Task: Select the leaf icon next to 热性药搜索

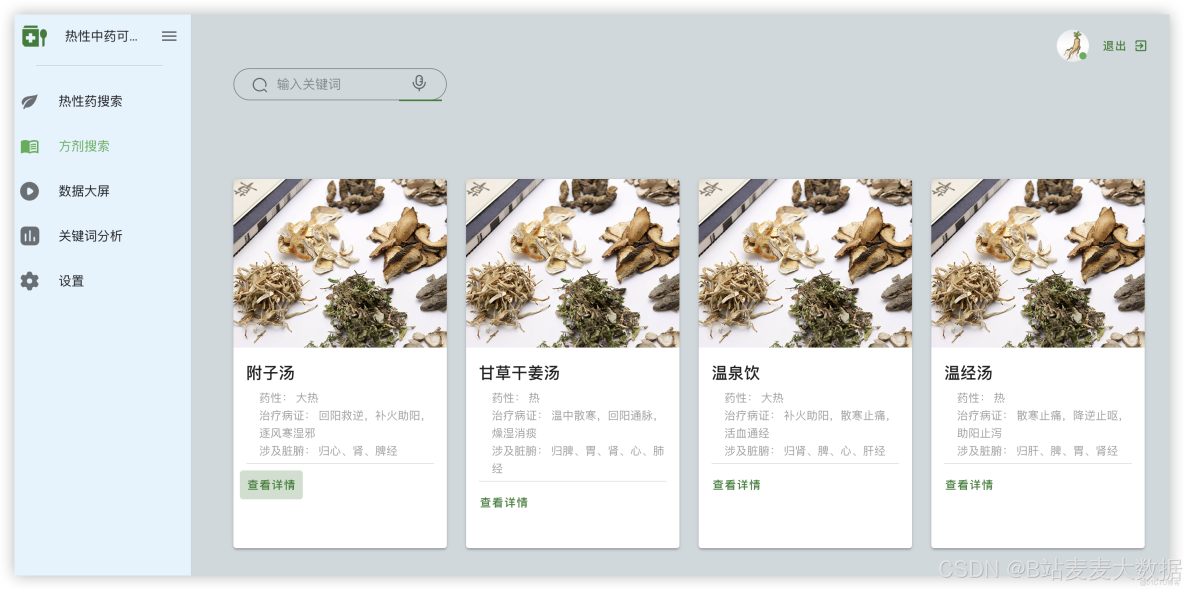Action: (x=29, y=100)
